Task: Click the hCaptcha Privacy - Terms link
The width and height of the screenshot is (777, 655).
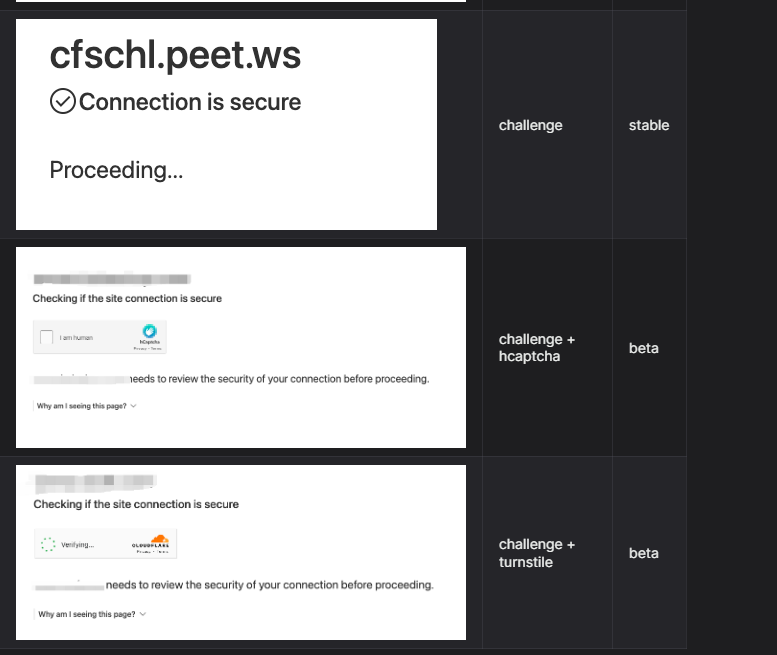Action: coord(148,349)
